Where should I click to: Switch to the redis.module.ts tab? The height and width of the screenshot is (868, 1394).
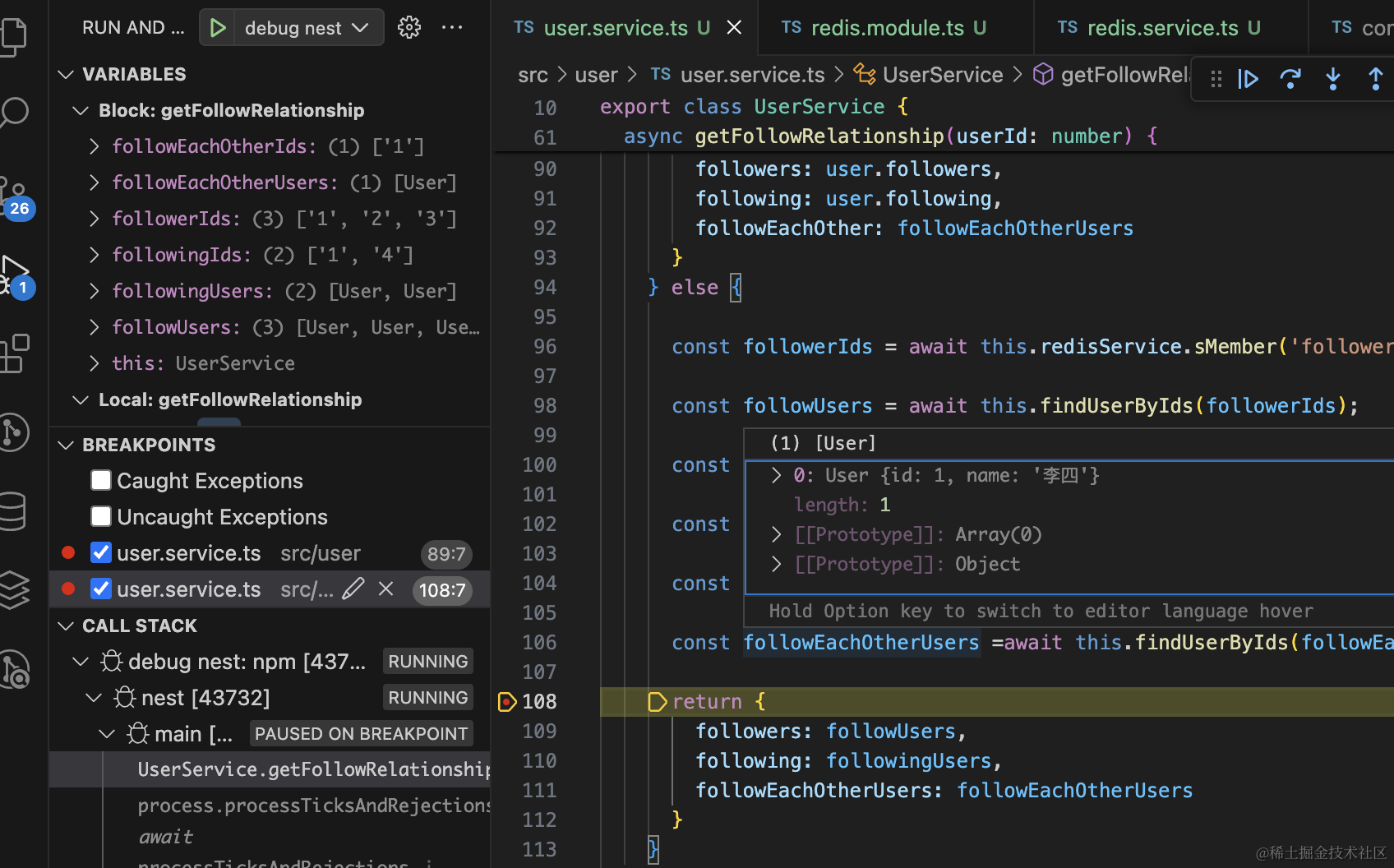coord(887,28)
